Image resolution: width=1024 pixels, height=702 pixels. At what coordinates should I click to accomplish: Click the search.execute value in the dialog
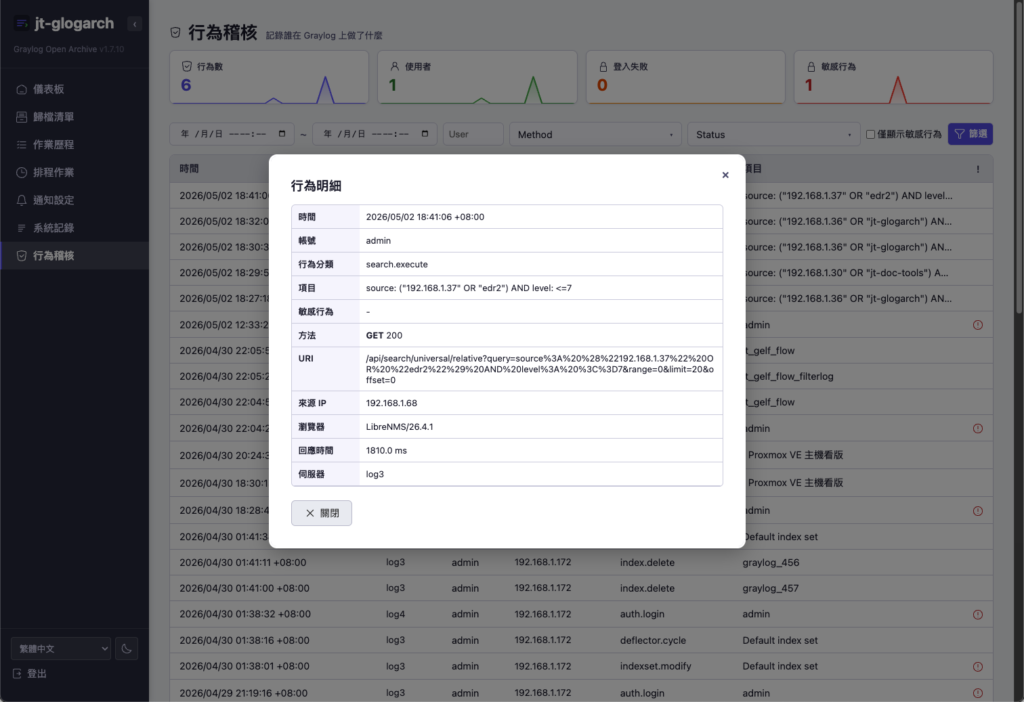(397, 264)
